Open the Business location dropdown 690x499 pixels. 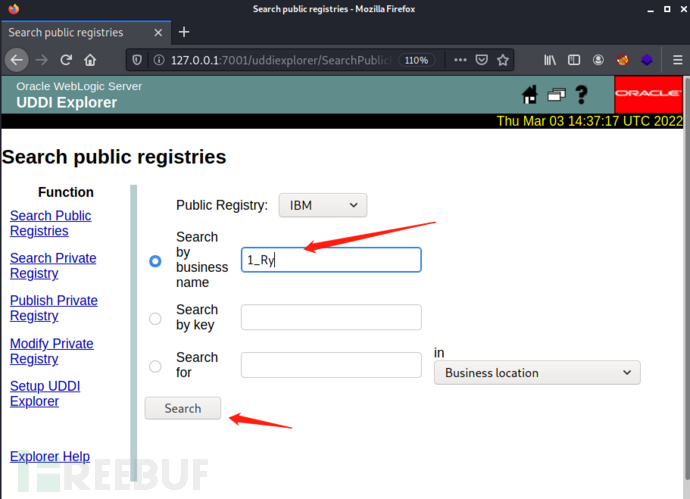point(537,373)
